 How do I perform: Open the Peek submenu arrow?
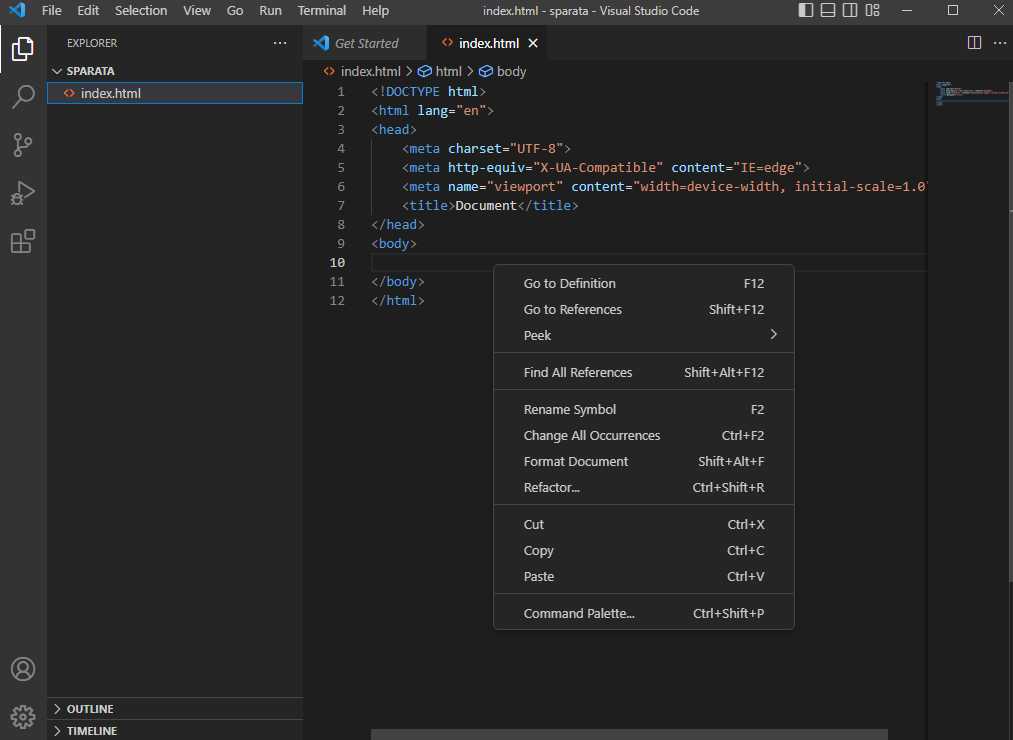point(773,334)
